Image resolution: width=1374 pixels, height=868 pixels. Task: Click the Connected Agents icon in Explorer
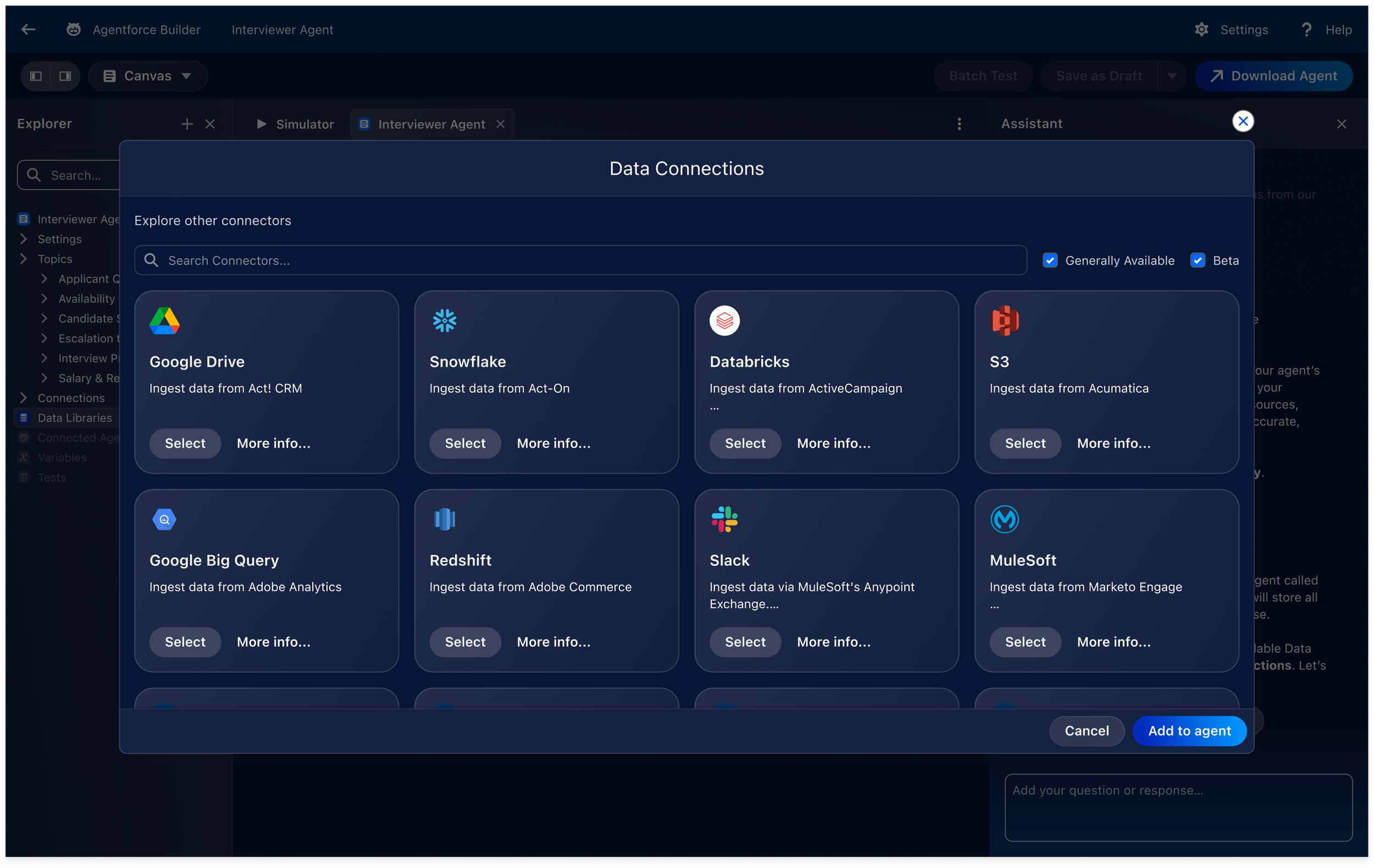point(24,437)
